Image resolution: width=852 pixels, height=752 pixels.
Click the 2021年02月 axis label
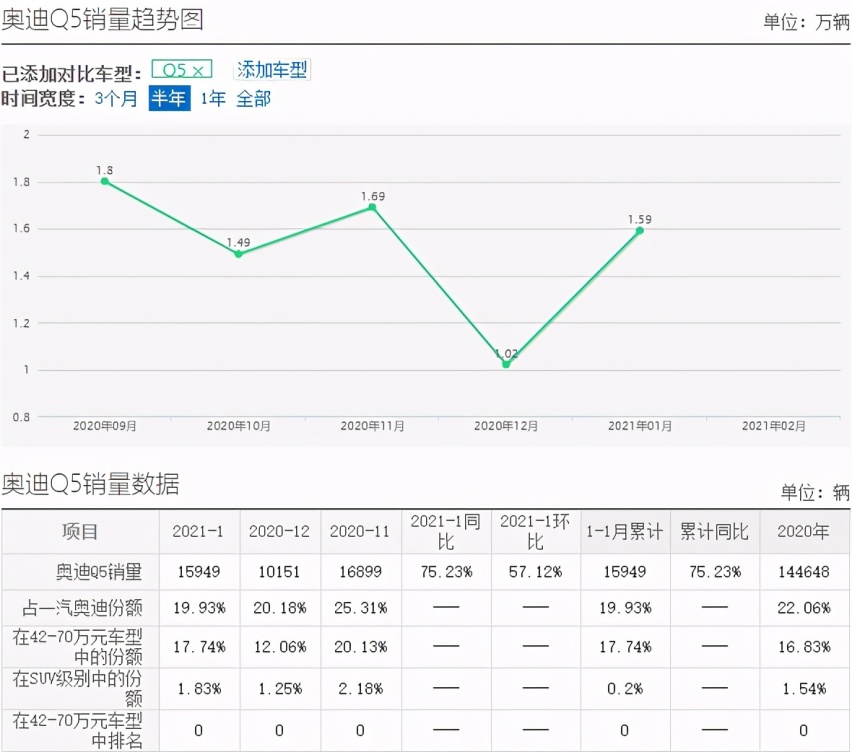[x=774, y=426]
